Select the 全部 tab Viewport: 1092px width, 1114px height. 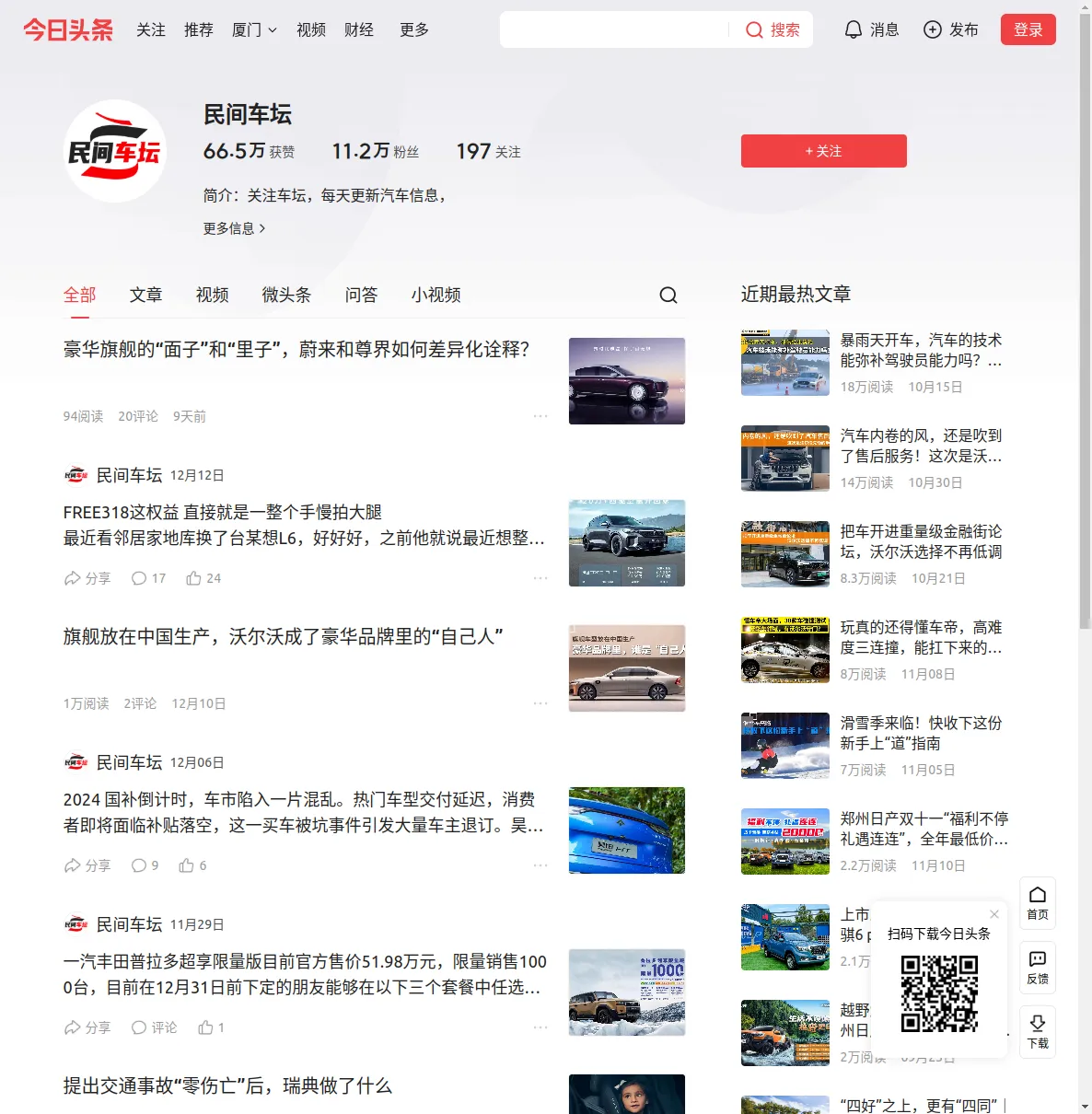click(x=80, y=295)
